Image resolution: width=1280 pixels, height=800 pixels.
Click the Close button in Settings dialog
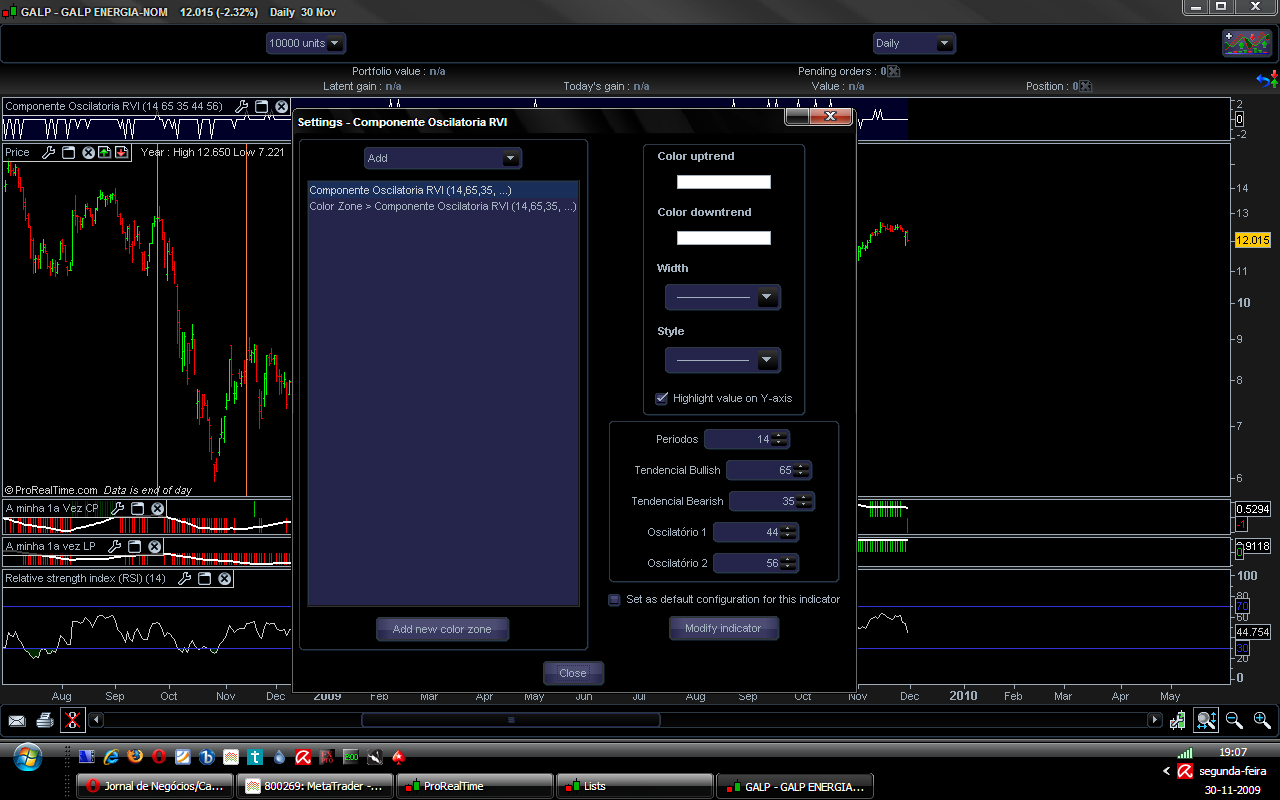(573, 673)
